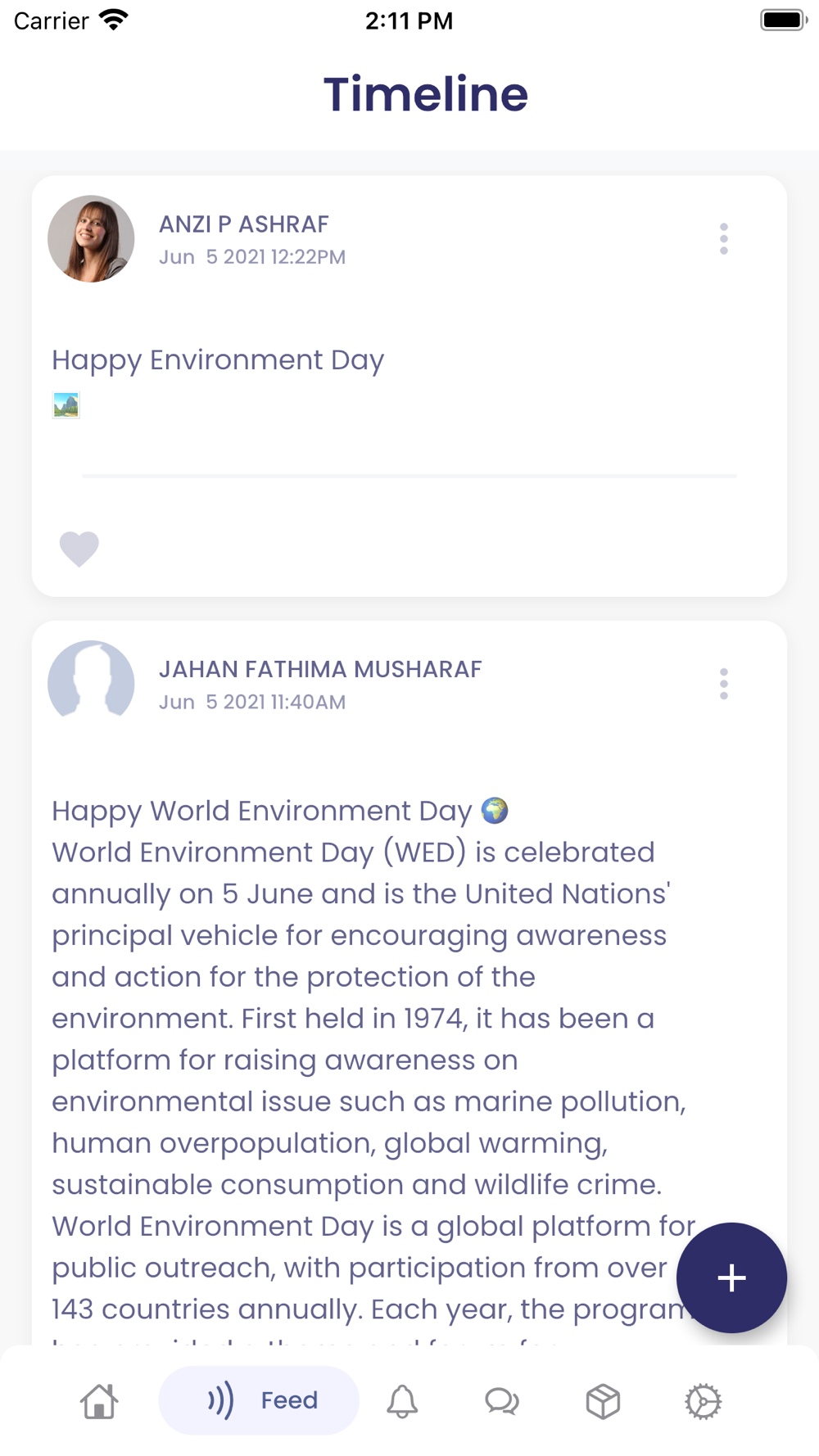The width and height of the screenshot is (819, 1456).
Task: Open the Home tab icon
Action: coord(99,1401)
